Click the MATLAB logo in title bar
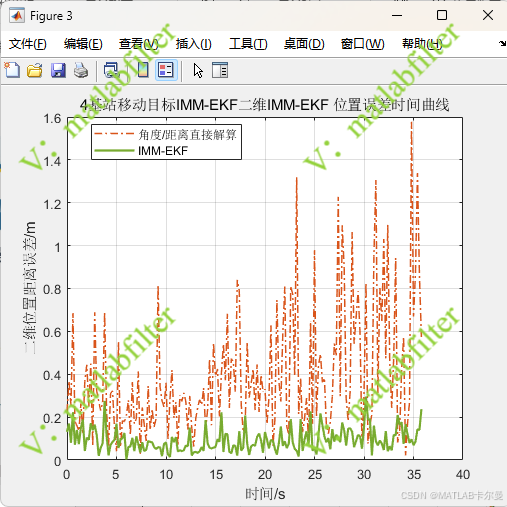Screen dimensions: 507x507 17,16
